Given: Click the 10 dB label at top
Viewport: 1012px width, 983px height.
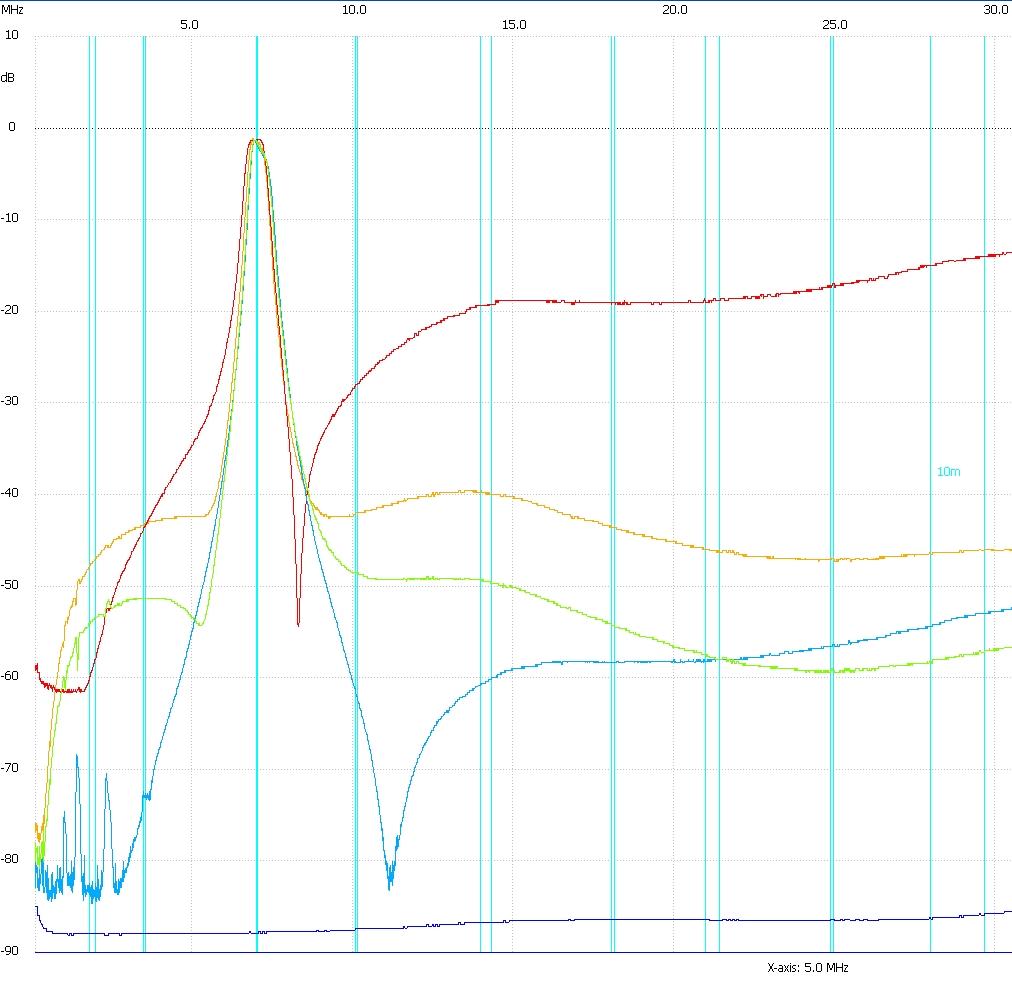Looking at the screenshot, I should pos(11,35).
